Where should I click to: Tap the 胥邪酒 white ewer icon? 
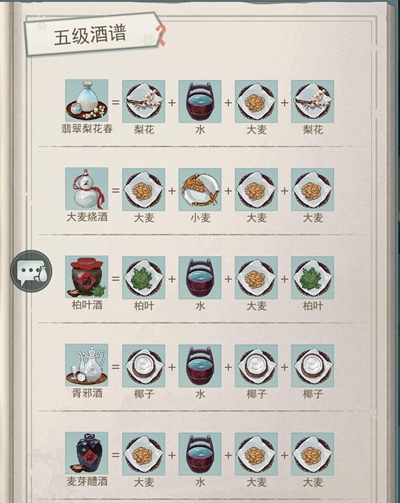87,365
